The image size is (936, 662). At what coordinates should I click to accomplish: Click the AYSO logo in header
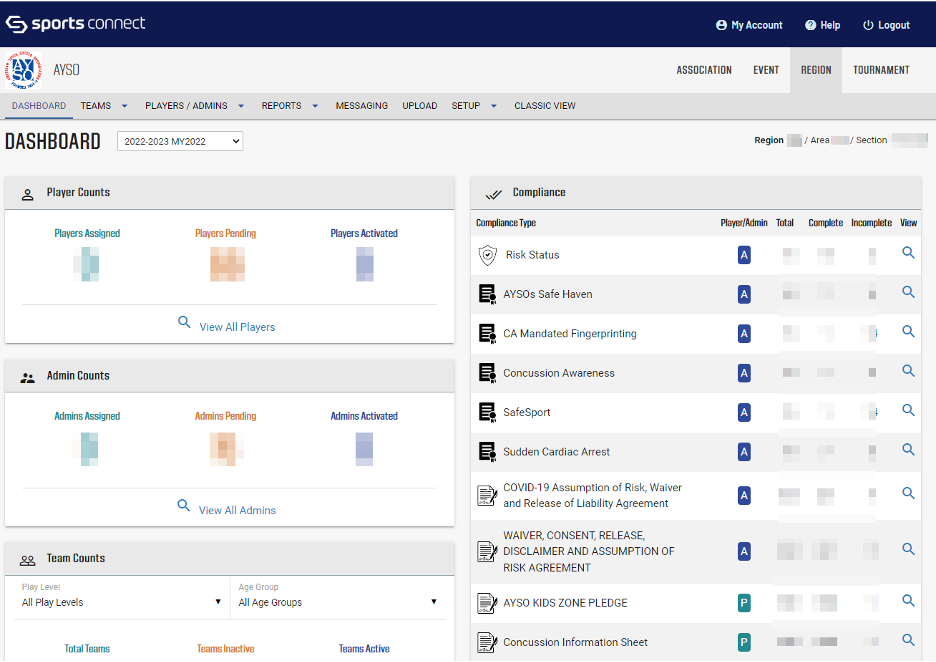24,70
